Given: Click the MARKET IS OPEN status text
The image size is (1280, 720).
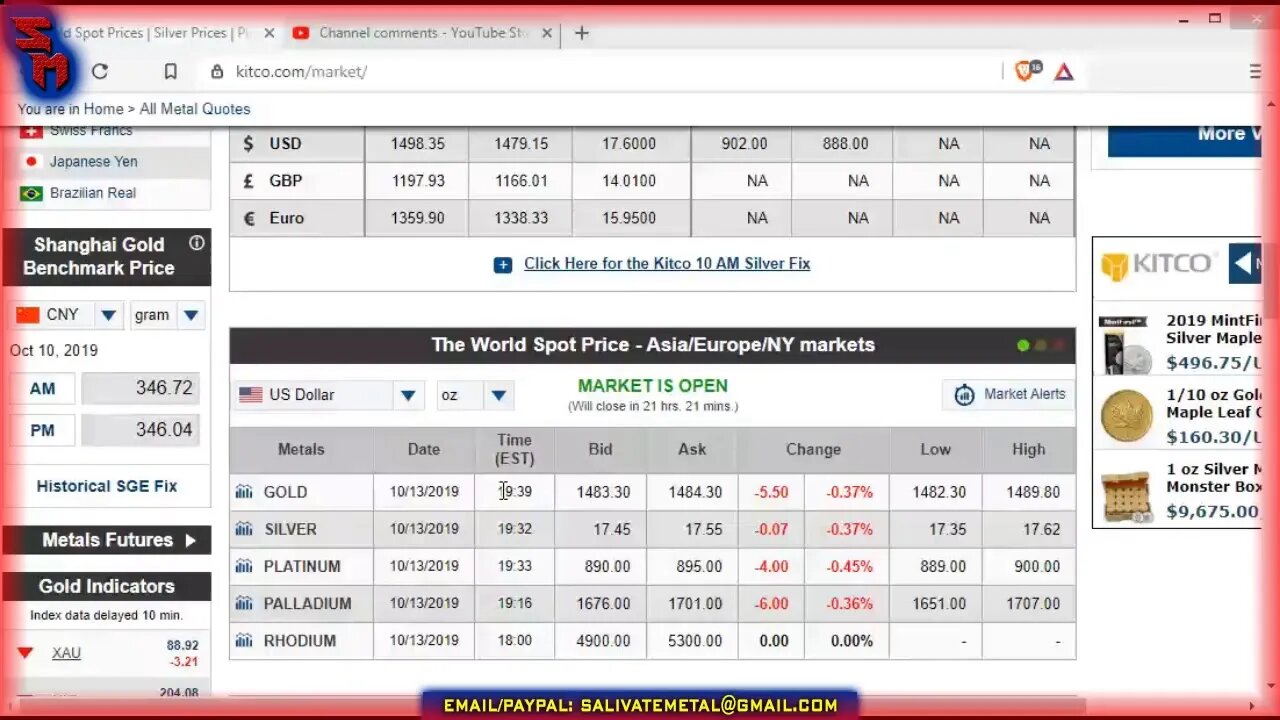Looking at the screenshot, I should (653, 386).
